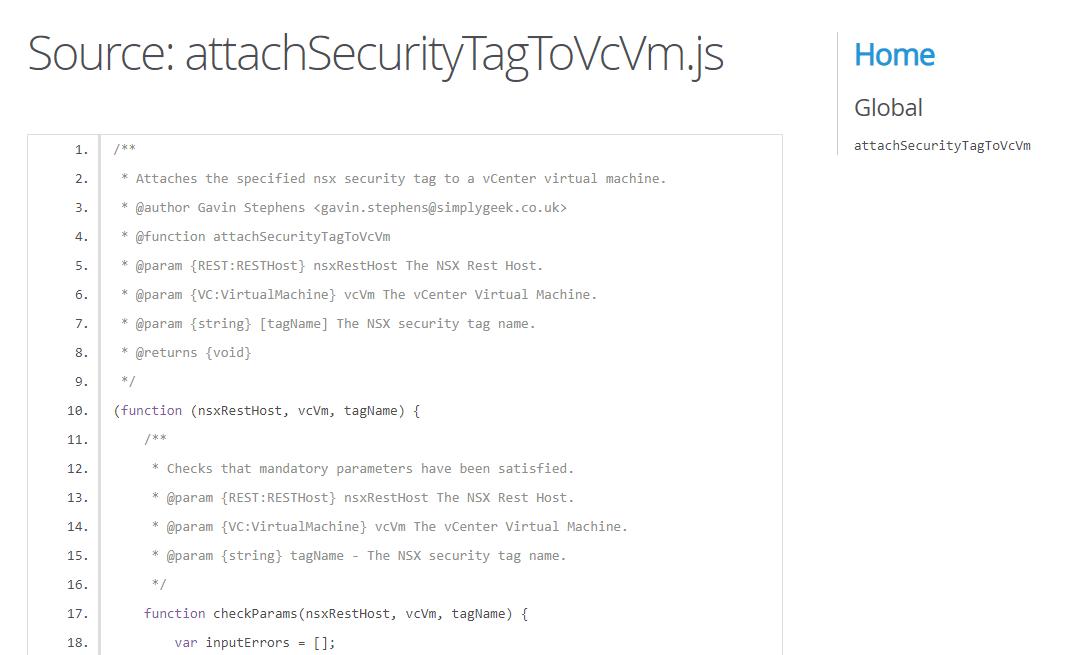Click line number 10 in gutter
This screenshot has height=655, width=1077.
[x=78, y=411]
